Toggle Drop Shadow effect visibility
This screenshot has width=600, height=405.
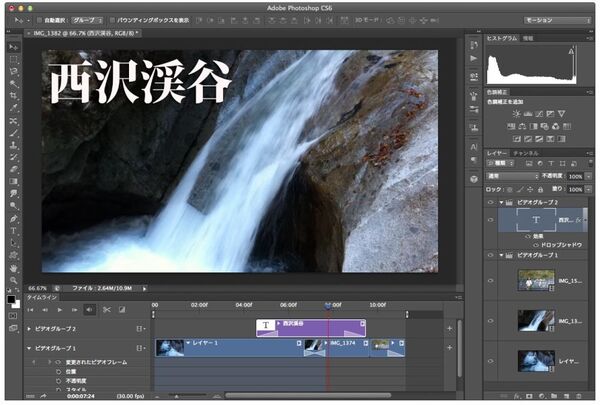pyautogui.click(x=536, y=245)
